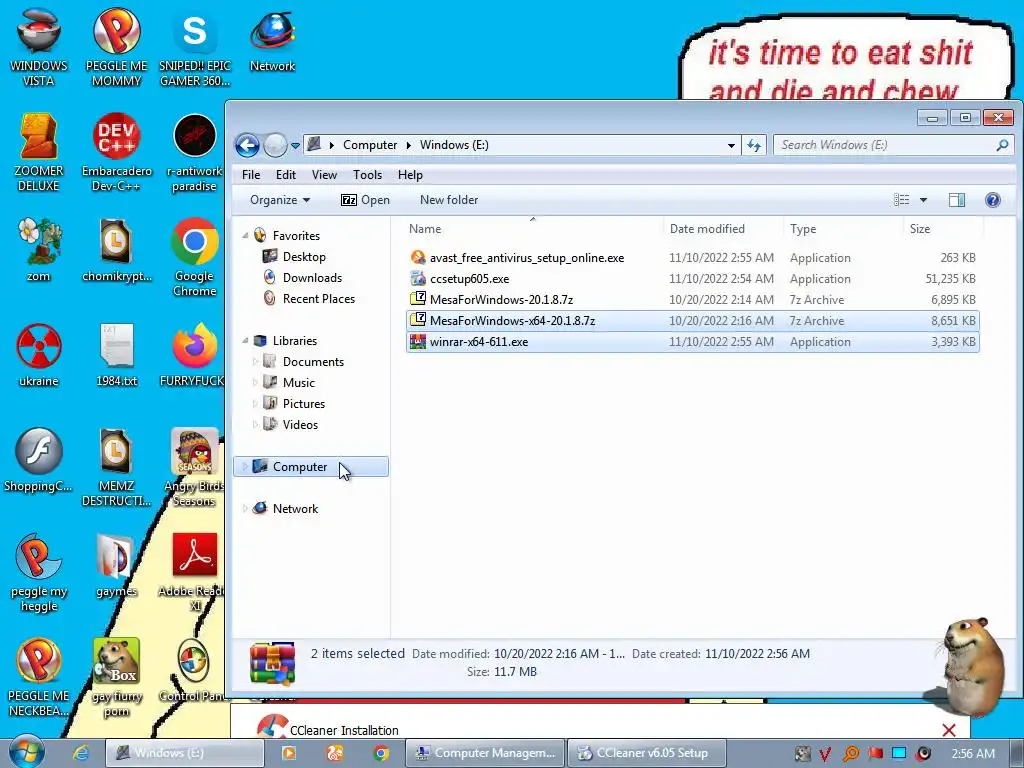Toggle the preview pane button
This screenshot has height=768, width=1024.
click(x=957, y=200)
